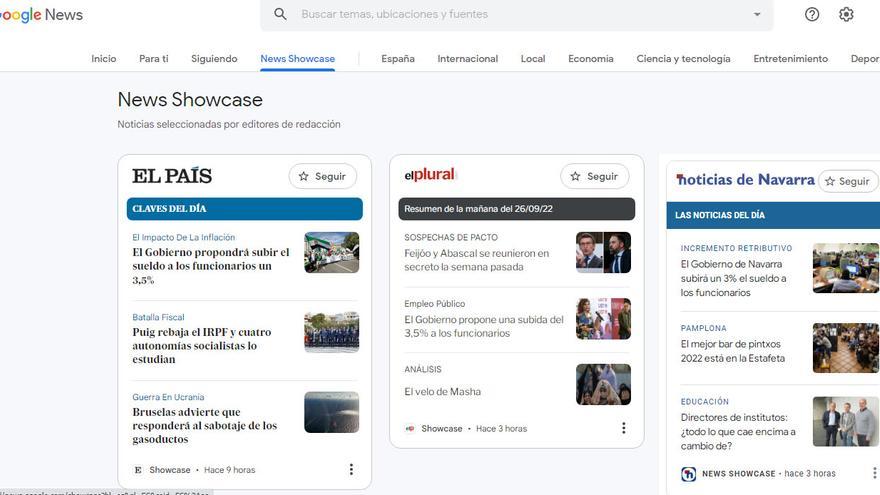
Task: Click the elplural small source icon
Action: (410, 428)
